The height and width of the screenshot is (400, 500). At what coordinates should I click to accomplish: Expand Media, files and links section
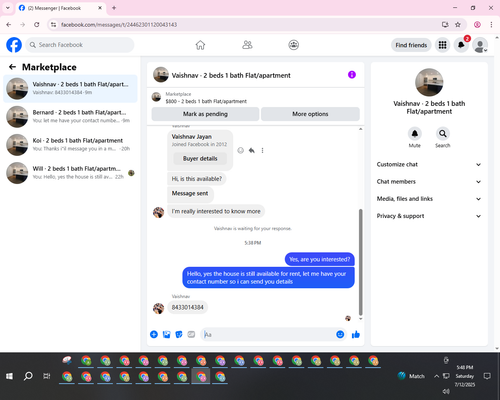(429, 199)
